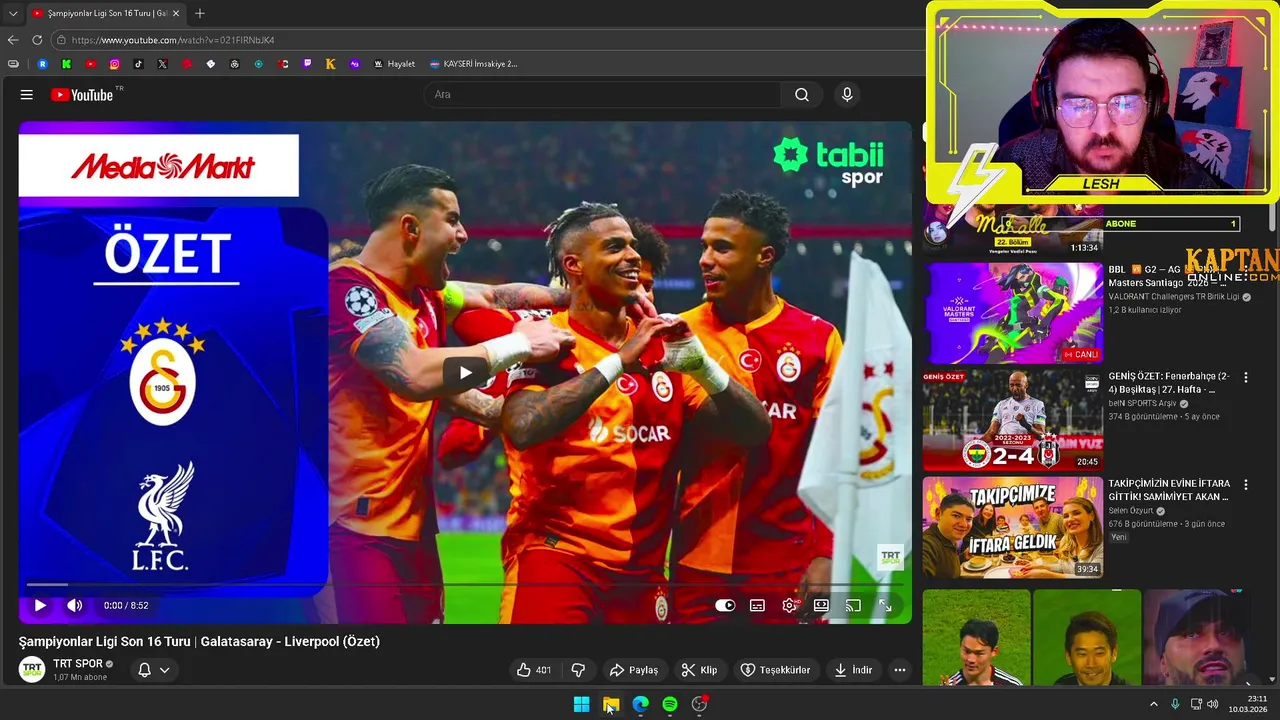Start voice search with the microphone icon
Viewport: 1280px width, 720px height.
(847, 95)
